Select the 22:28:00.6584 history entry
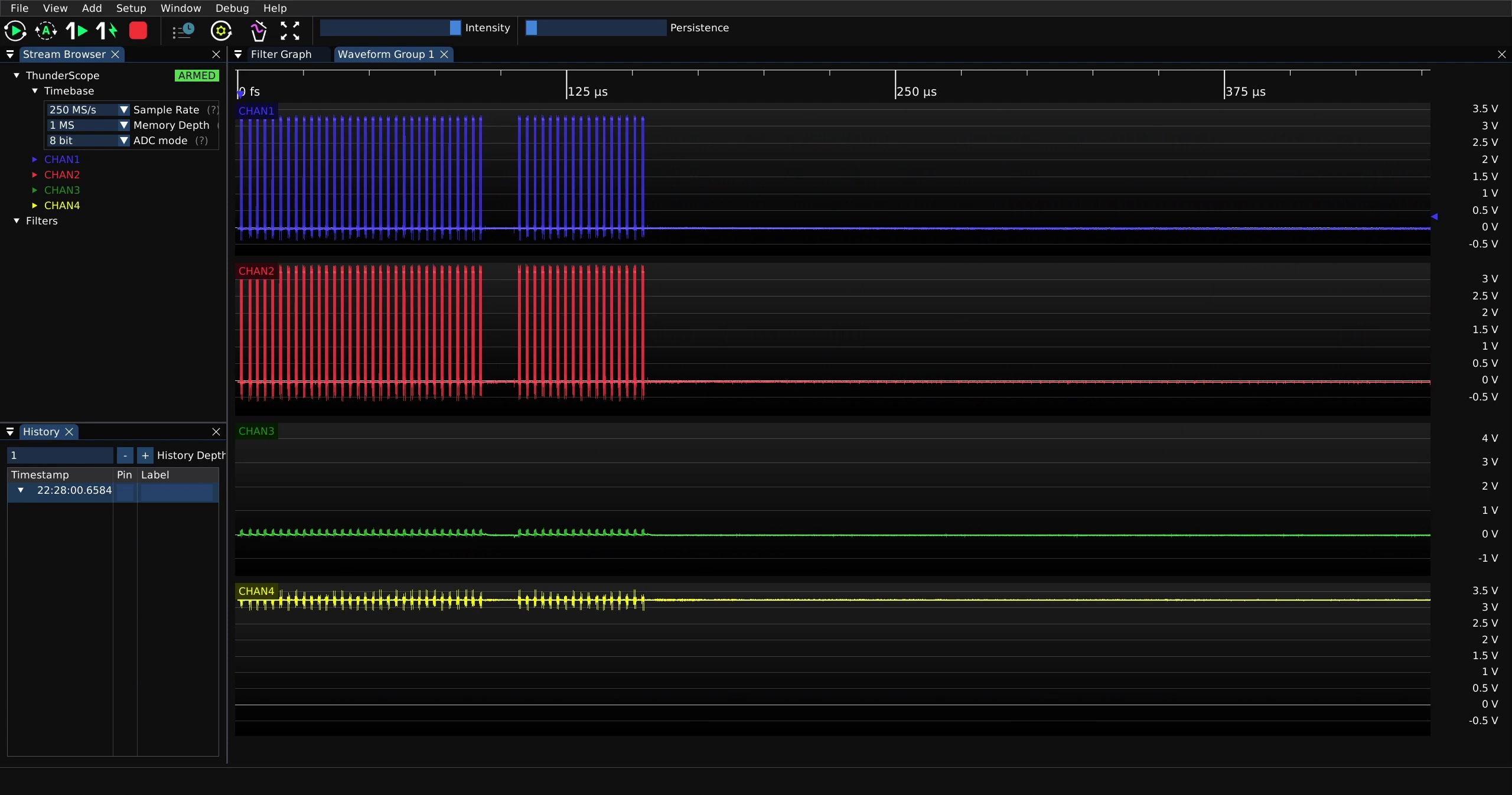 coord(113,491)
